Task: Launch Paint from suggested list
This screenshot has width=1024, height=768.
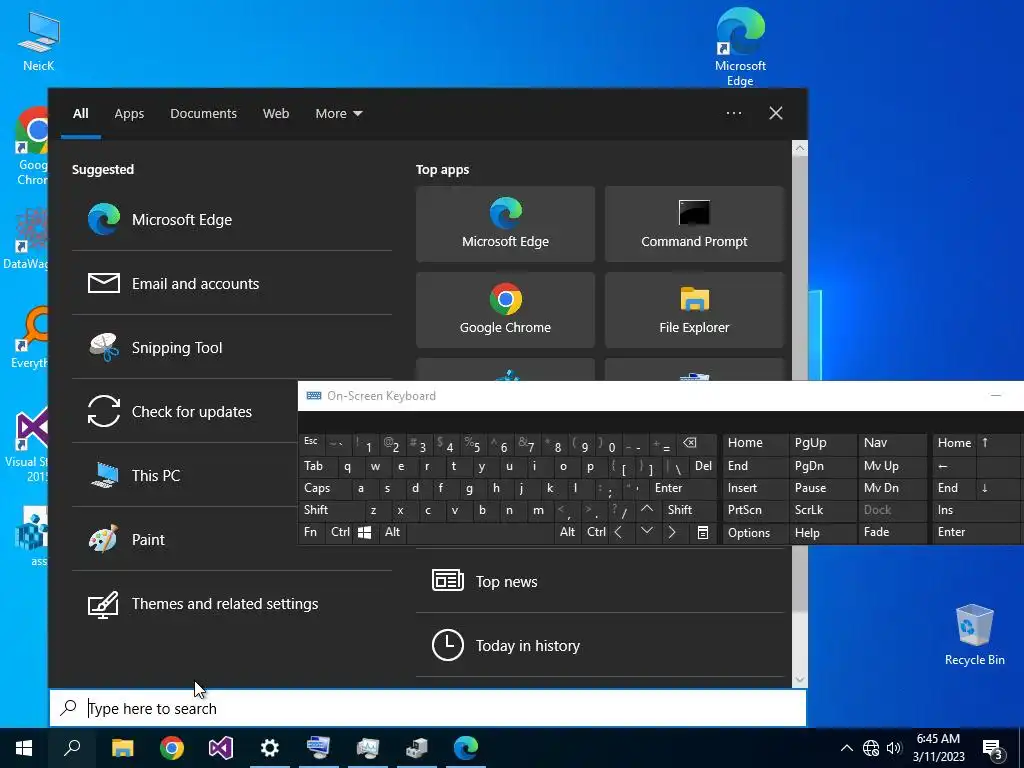Action: click(x=184, y=539)
